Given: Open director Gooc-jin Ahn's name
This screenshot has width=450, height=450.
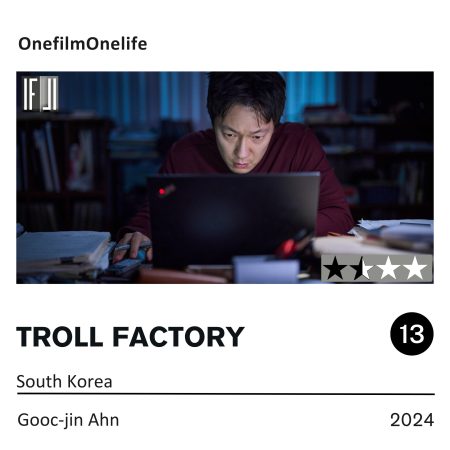Looking at the screenshot, I should pos(68,420).
